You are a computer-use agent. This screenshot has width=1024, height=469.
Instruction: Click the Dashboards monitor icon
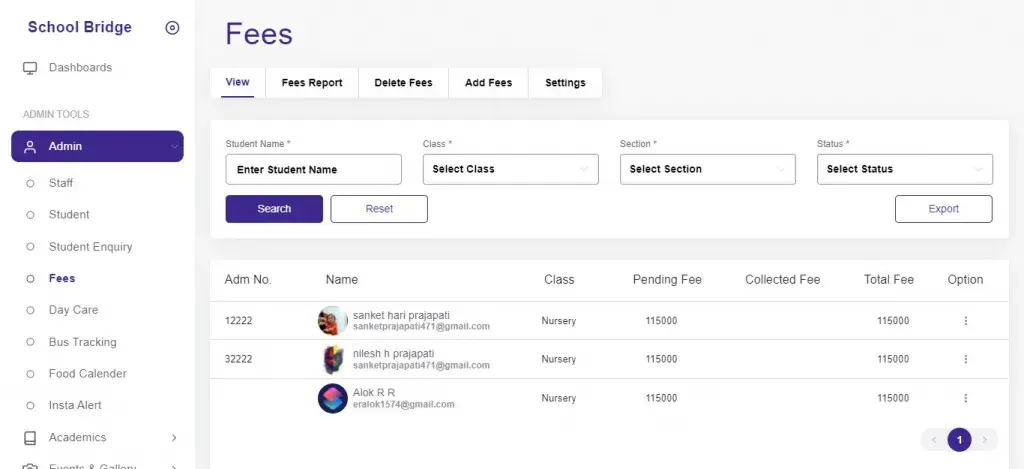30,68
